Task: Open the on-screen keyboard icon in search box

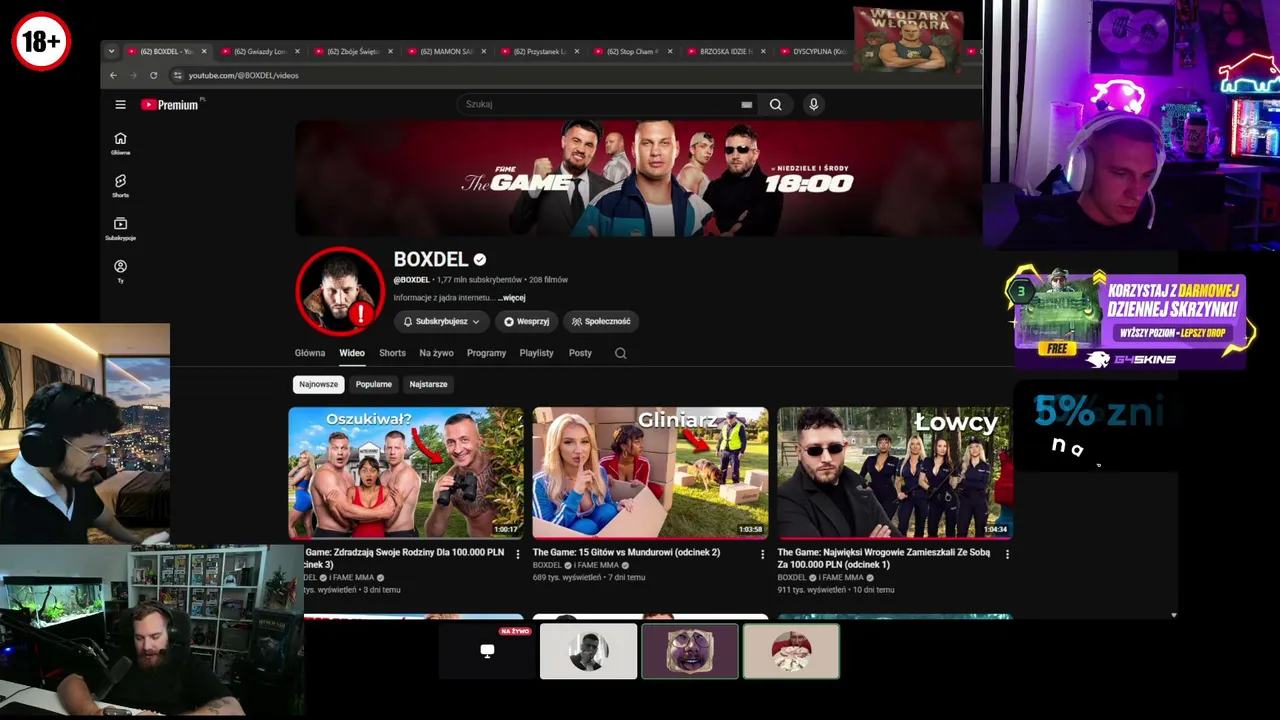Action: [746, 104]
